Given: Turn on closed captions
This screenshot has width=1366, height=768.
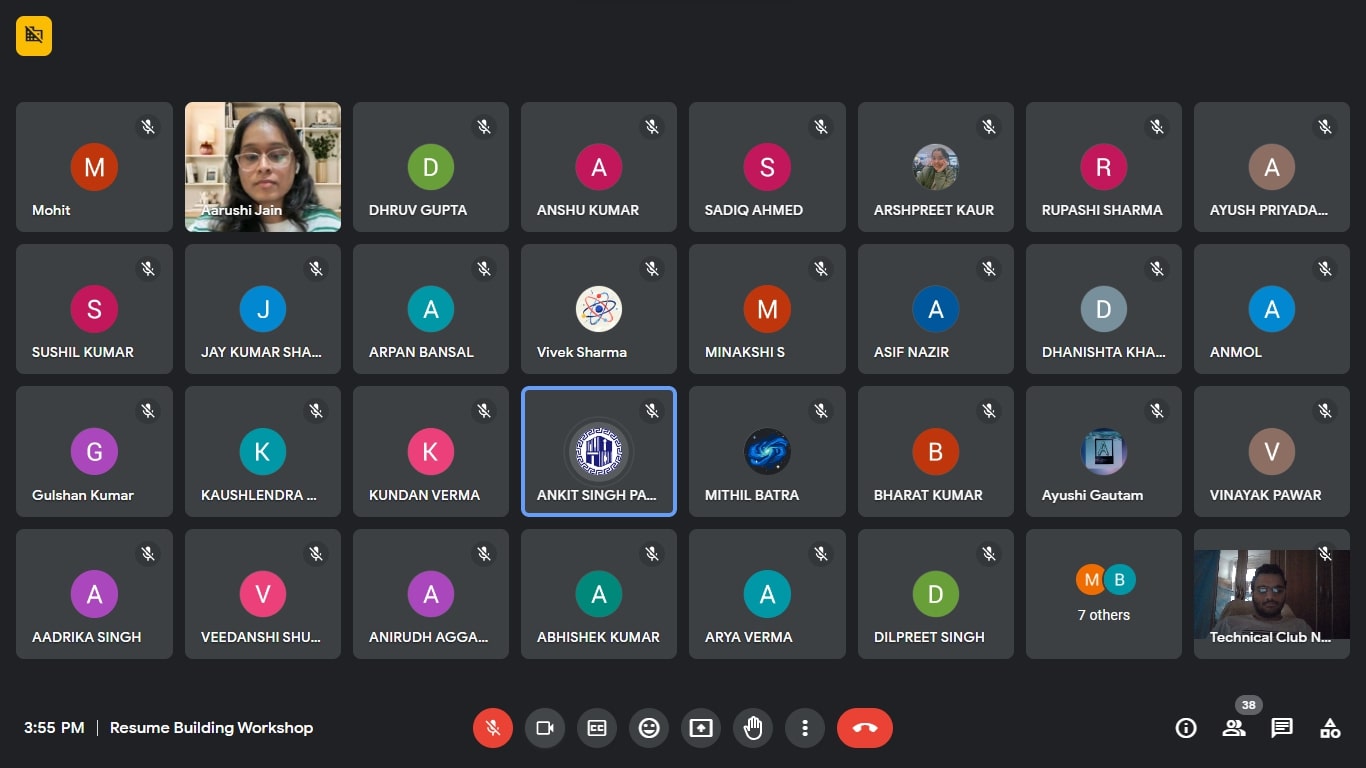Looking at the screenshot, I should pyautogui.click(x=597, y=728).
